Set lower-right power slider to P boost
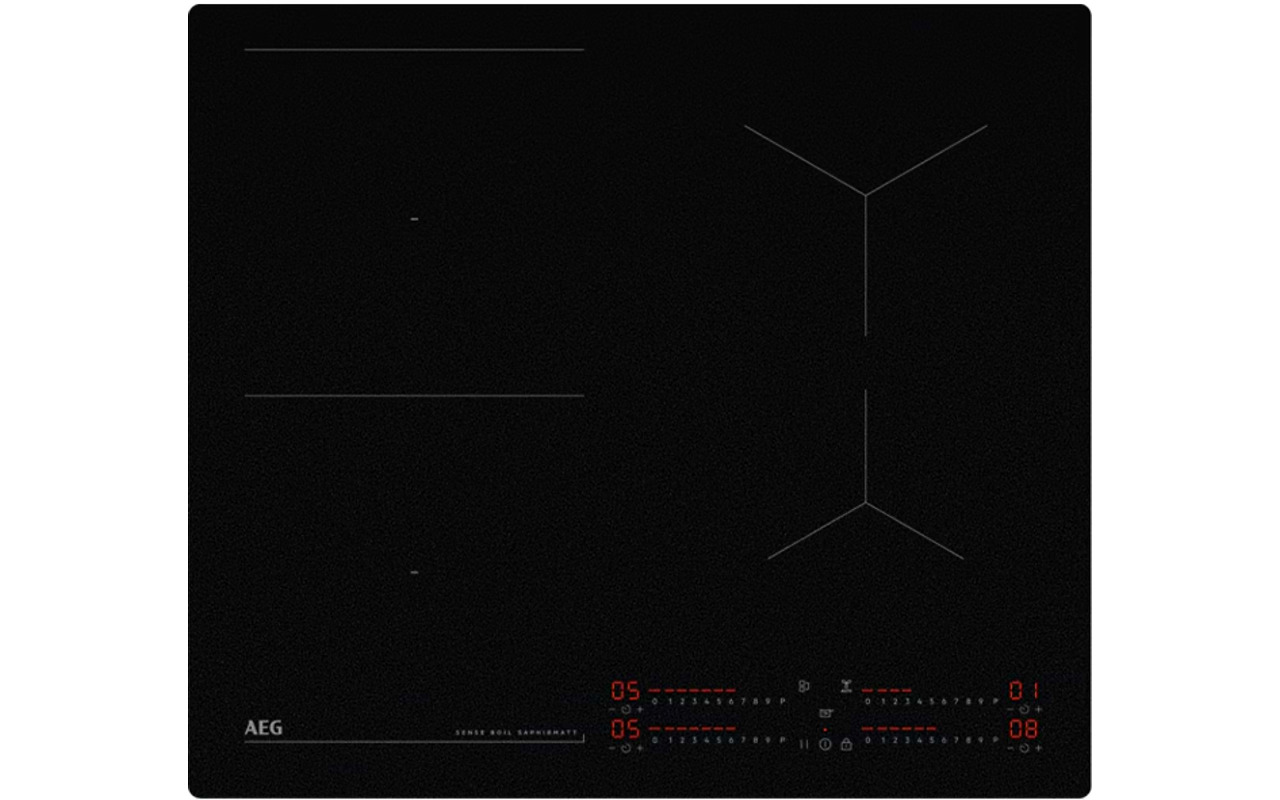 (995, 740)
